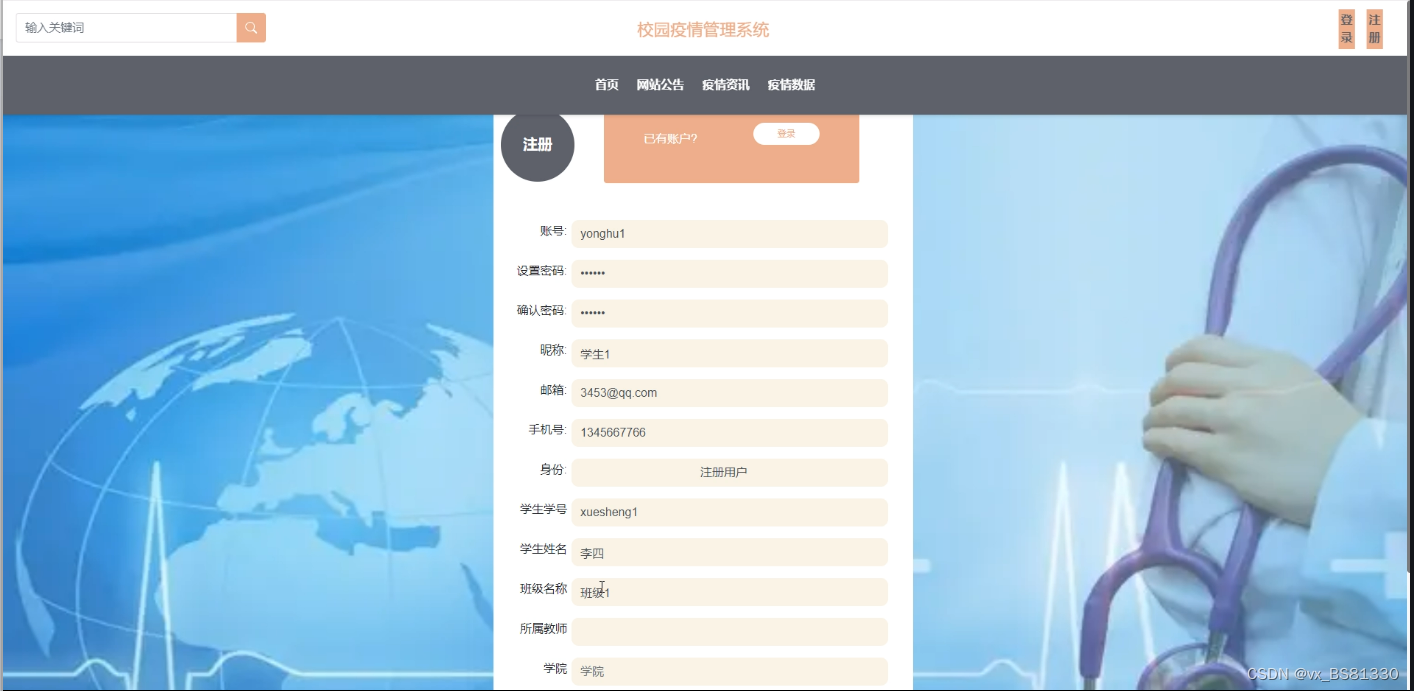Click the 学生学号 label

(543, 509)
